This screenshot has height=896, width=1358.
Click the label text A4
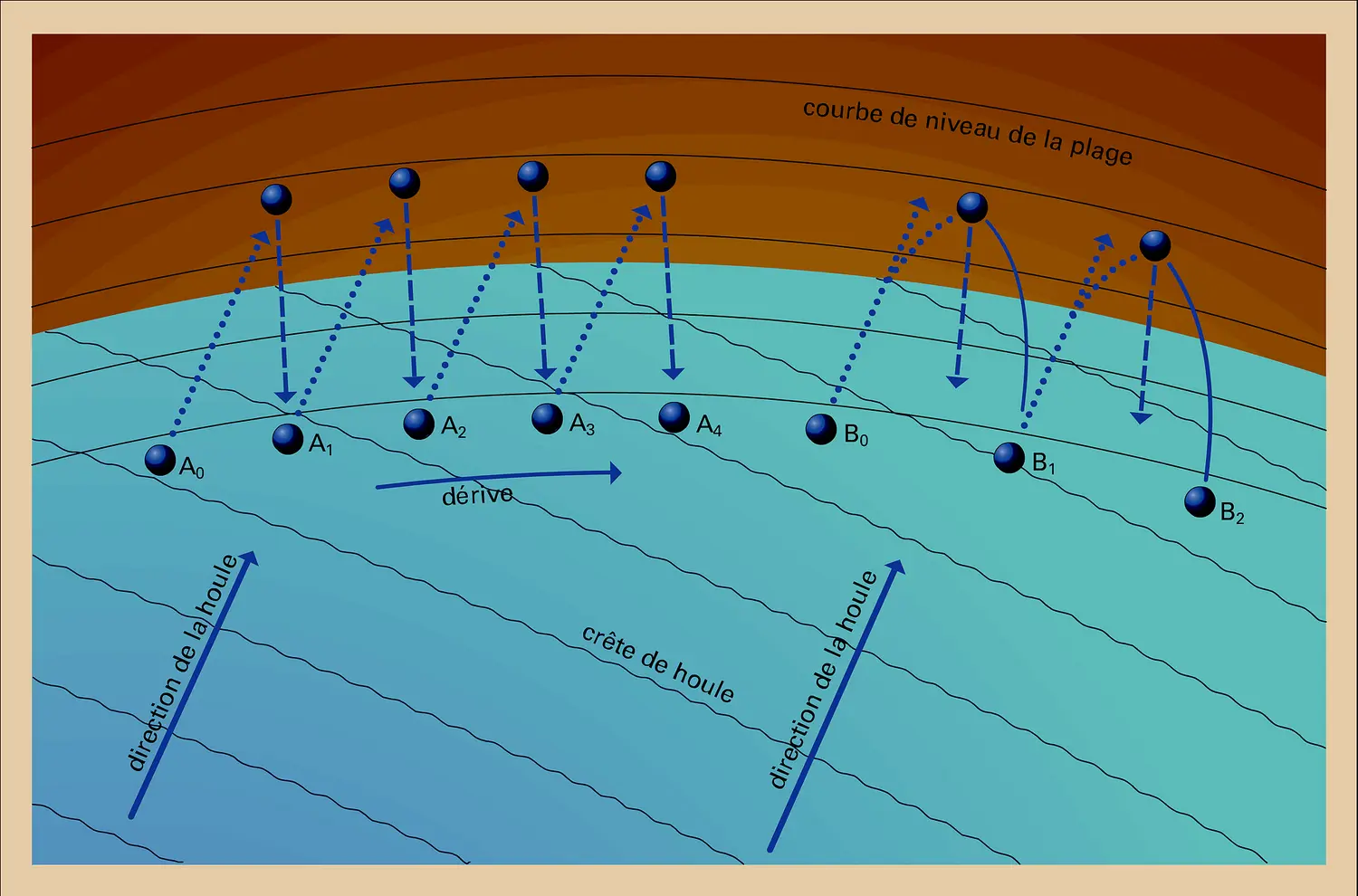coord(709,424)
